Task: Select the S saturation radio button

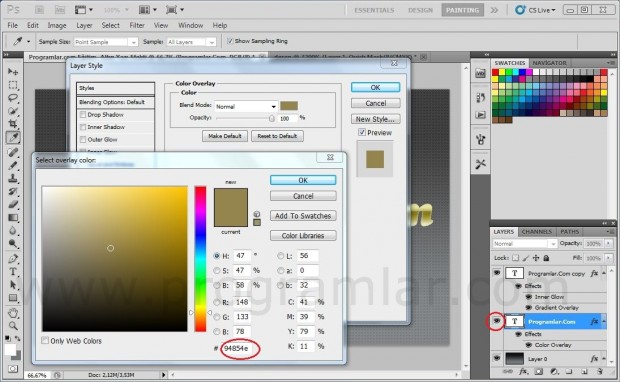Action: (x=217, y=270)
